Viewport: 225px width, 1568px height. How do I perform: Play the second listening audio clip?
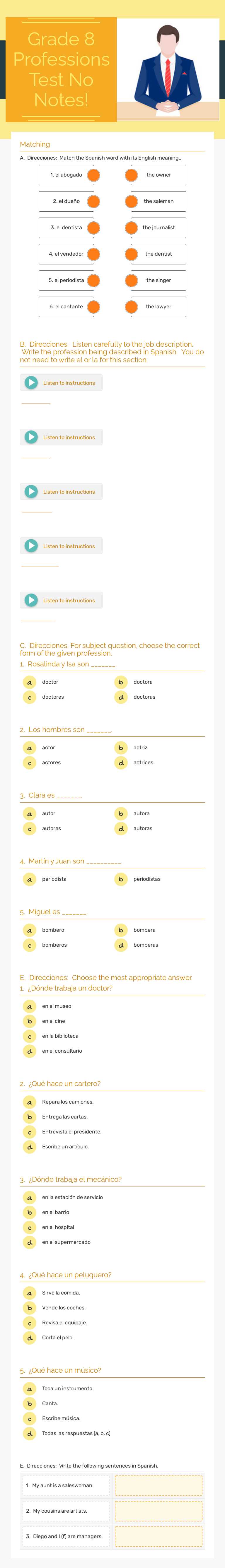(31, 437)
